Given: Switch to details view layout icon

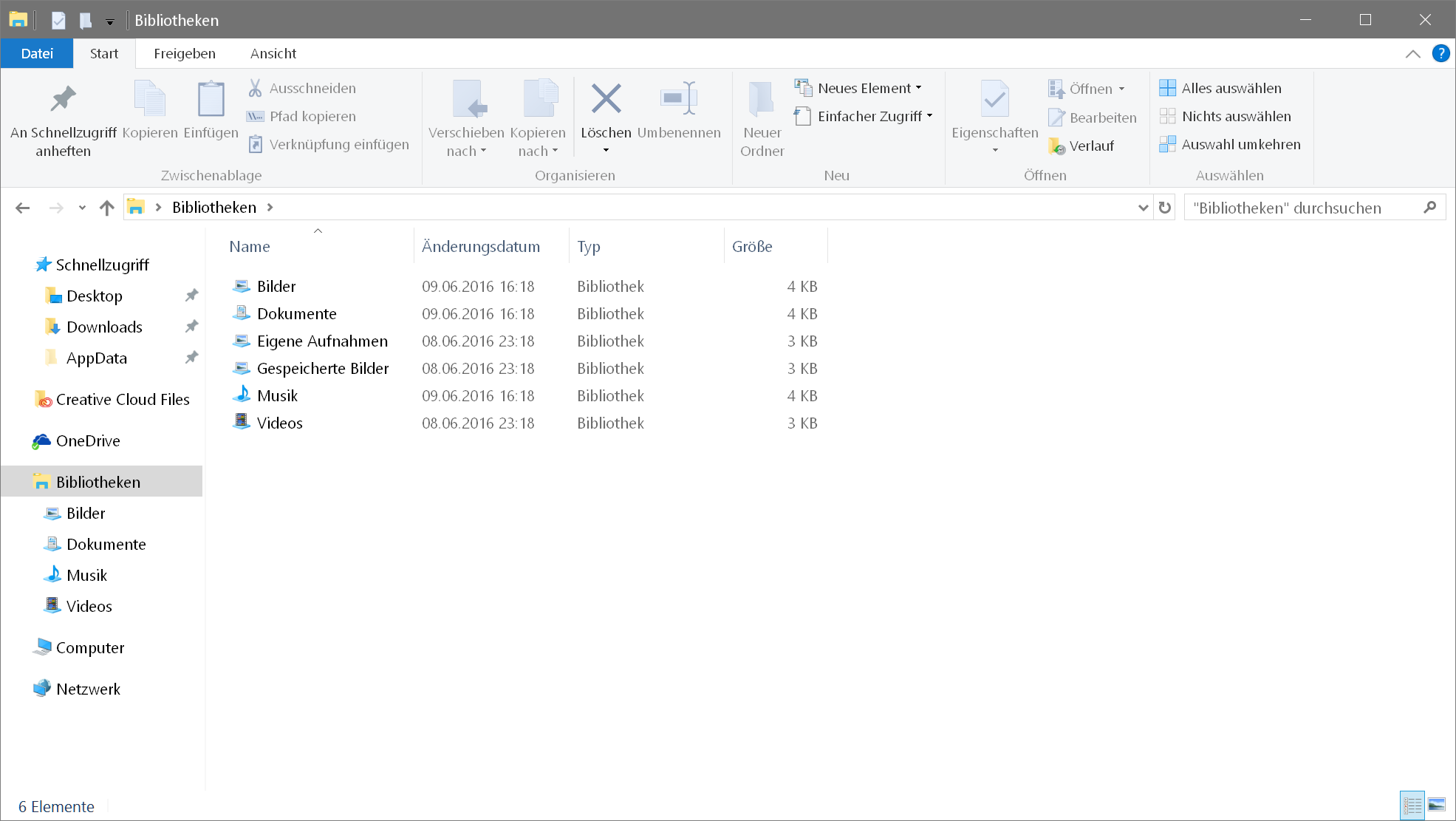Looking at the screenshot, I should tap(1412, 805).
